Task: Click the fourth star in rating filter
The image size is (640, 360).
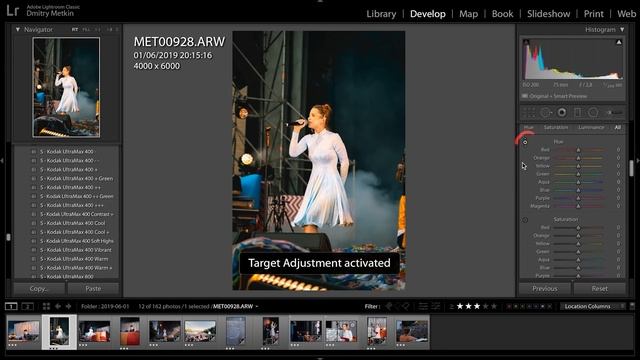Action: coord(486,306)
